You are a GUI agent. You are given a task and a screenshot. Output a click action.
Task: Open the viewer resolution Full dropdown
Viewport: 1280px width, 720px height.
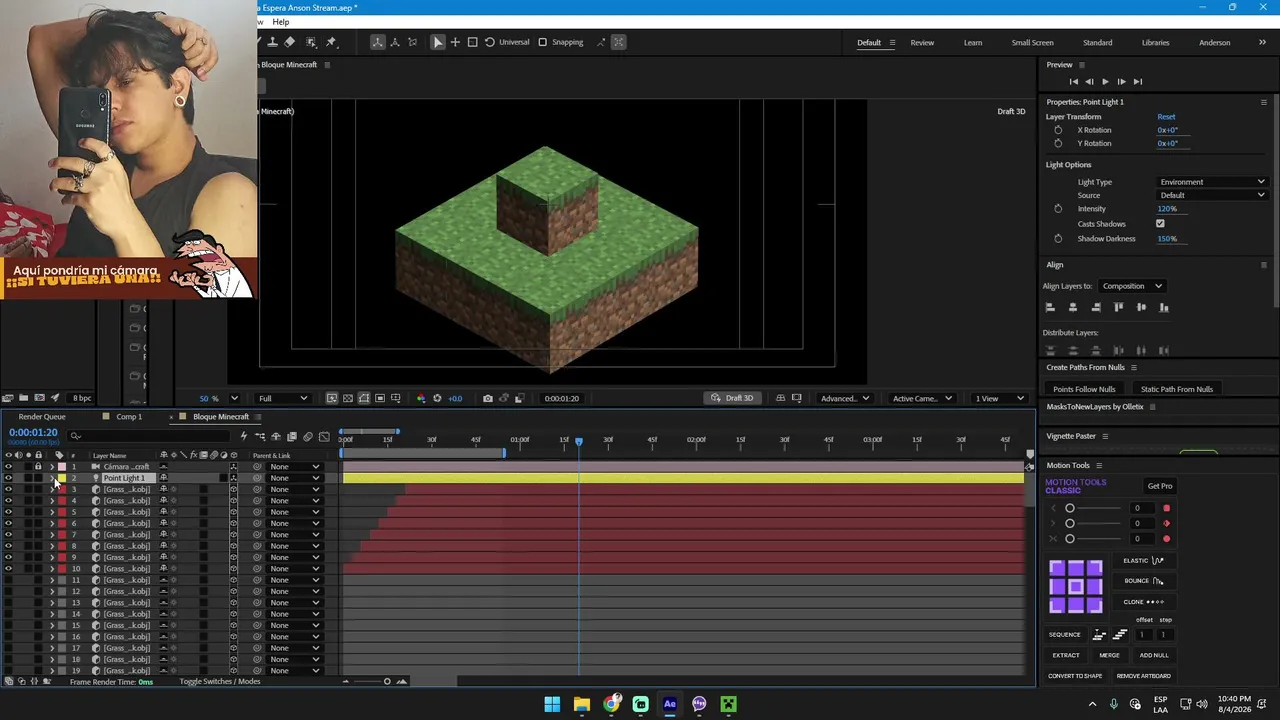coord(283,399)
